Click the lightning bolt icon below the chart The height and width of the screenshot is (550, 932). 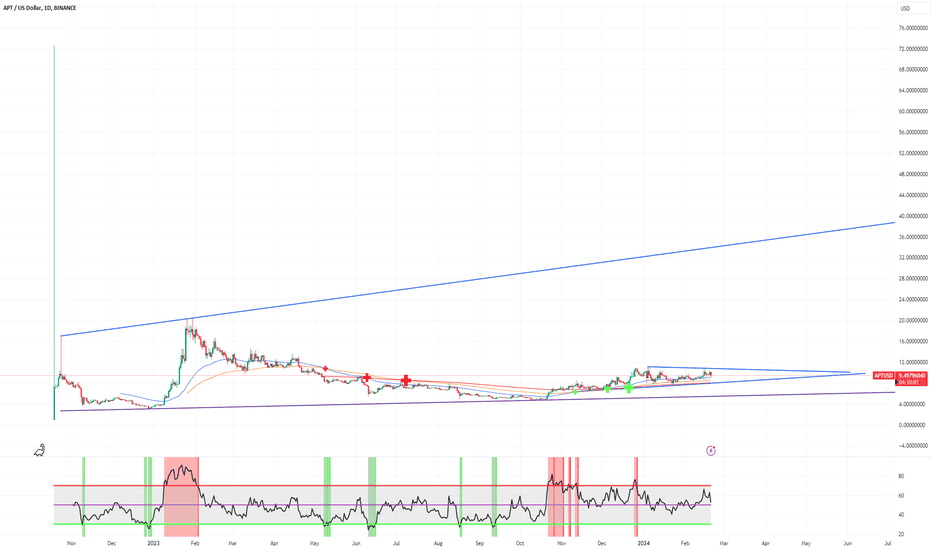click(x=711, y=451)
